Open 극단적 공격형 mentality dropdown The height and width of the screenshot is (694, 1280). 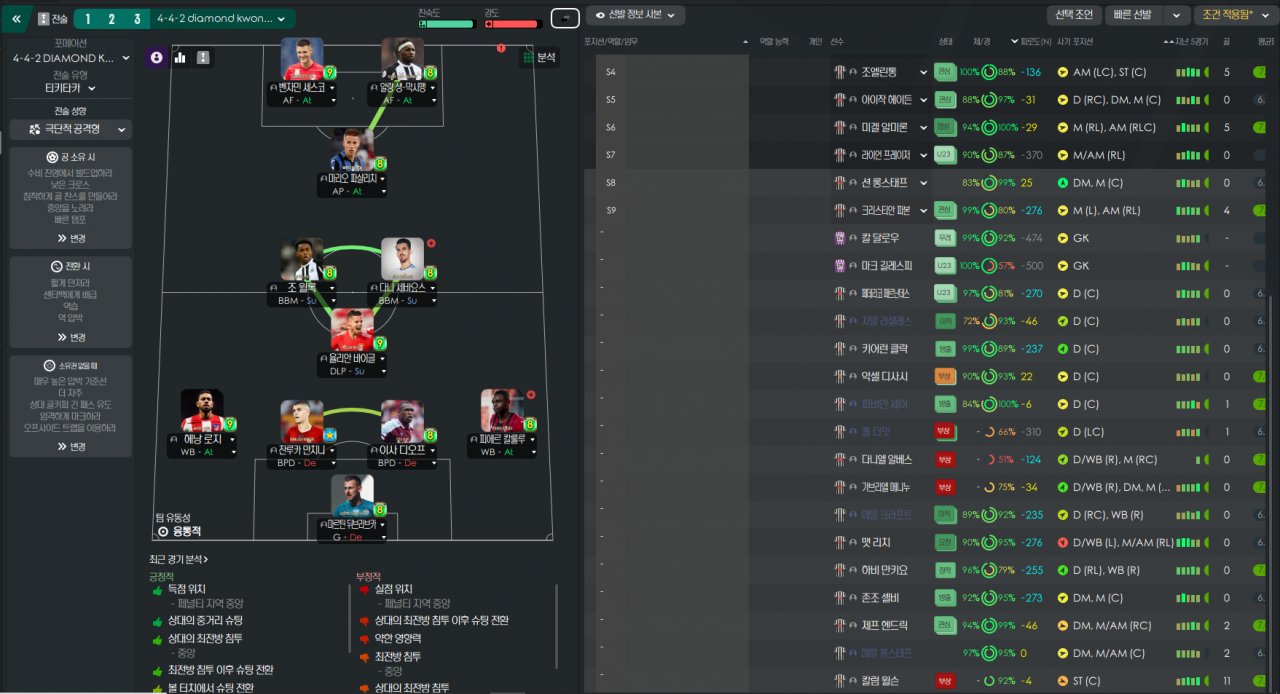[x=70, y=130]
